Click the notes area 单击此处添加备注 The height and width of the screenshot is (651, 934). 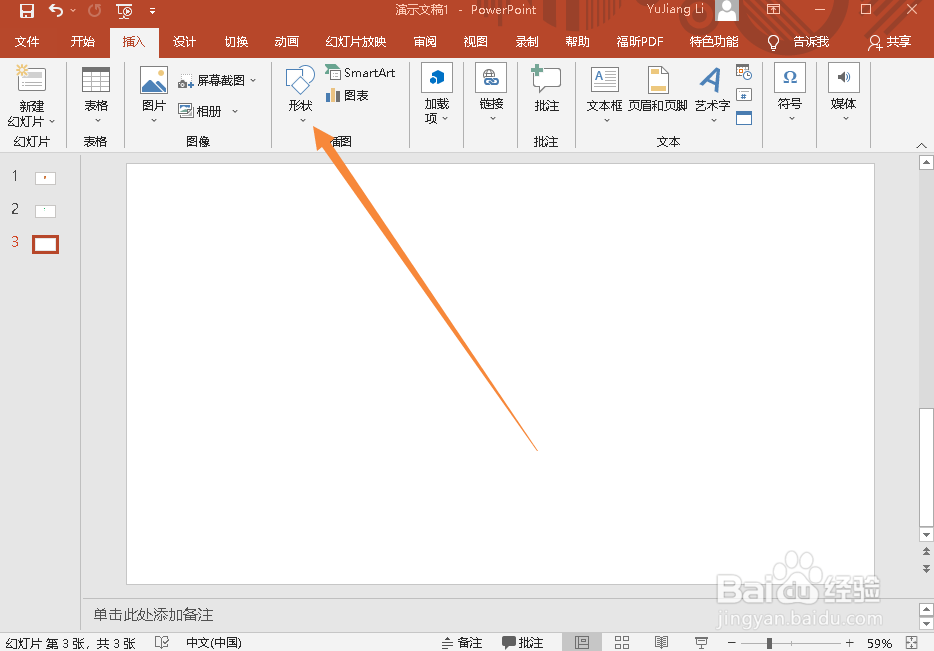click(153, 615)
